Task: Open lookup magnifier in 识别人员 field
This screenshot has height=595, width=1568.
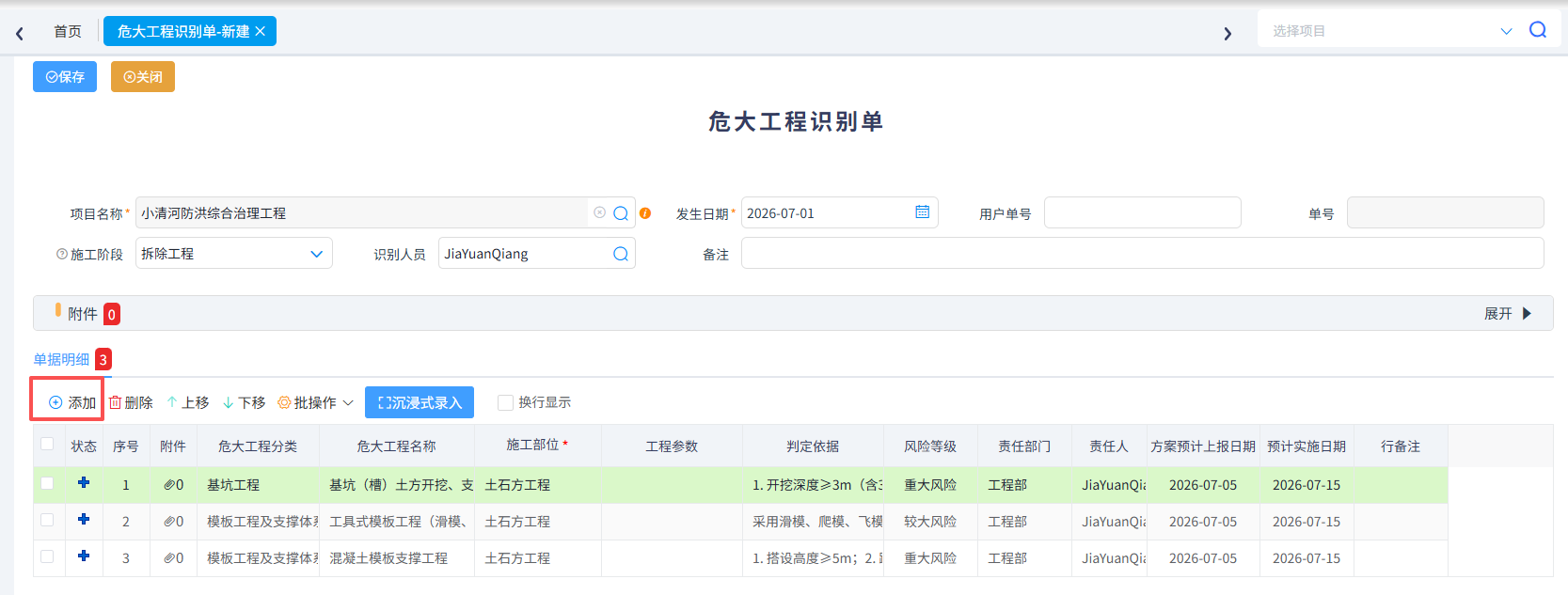Action: pyautogui.click(x=621, y=254)
